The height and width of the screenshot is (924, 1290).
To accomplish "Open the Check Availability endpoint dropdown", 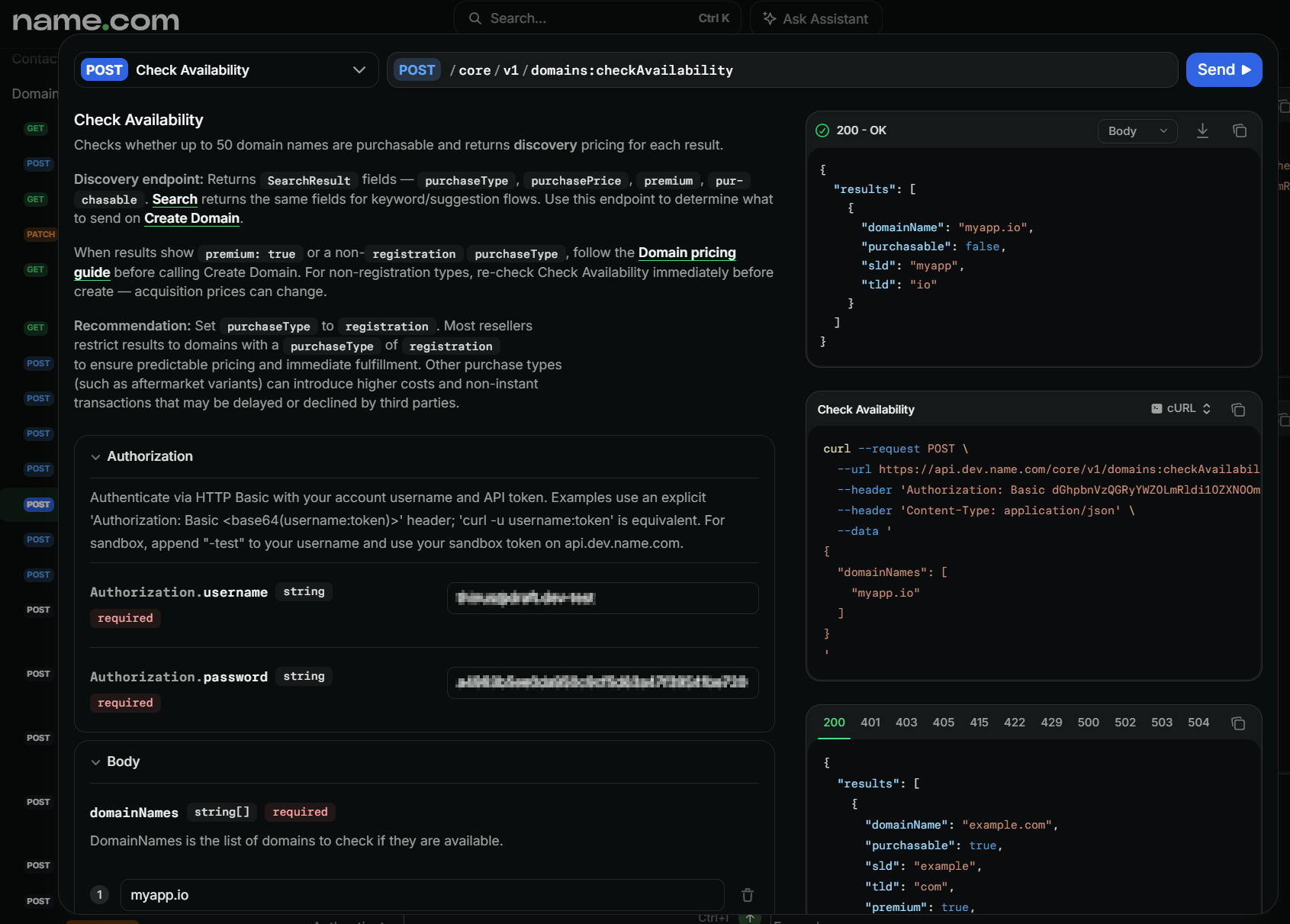I will click(x=227, y=70).
